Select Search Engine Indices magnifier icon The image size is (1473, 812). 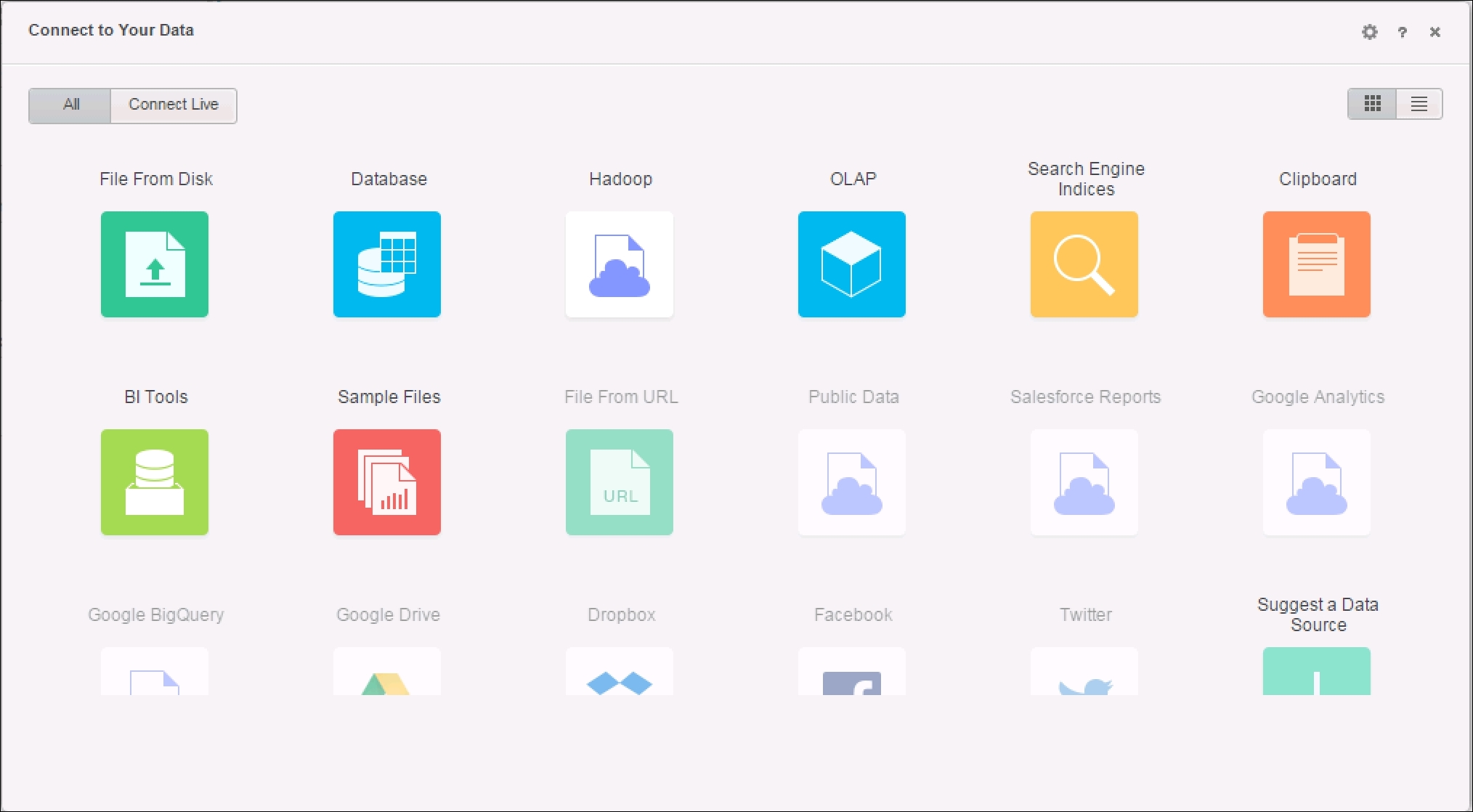tap(1084, 264)
